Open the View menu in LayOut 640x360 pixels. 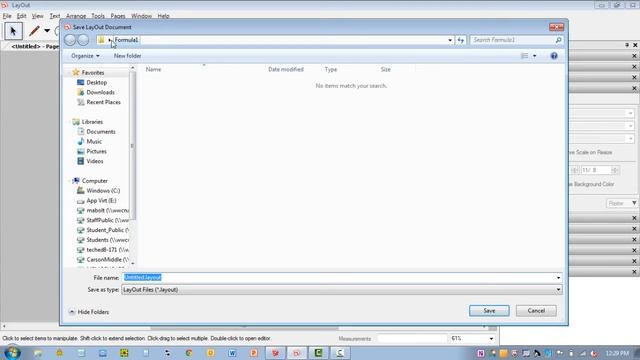pyautogui.click(x=38, y=16)
